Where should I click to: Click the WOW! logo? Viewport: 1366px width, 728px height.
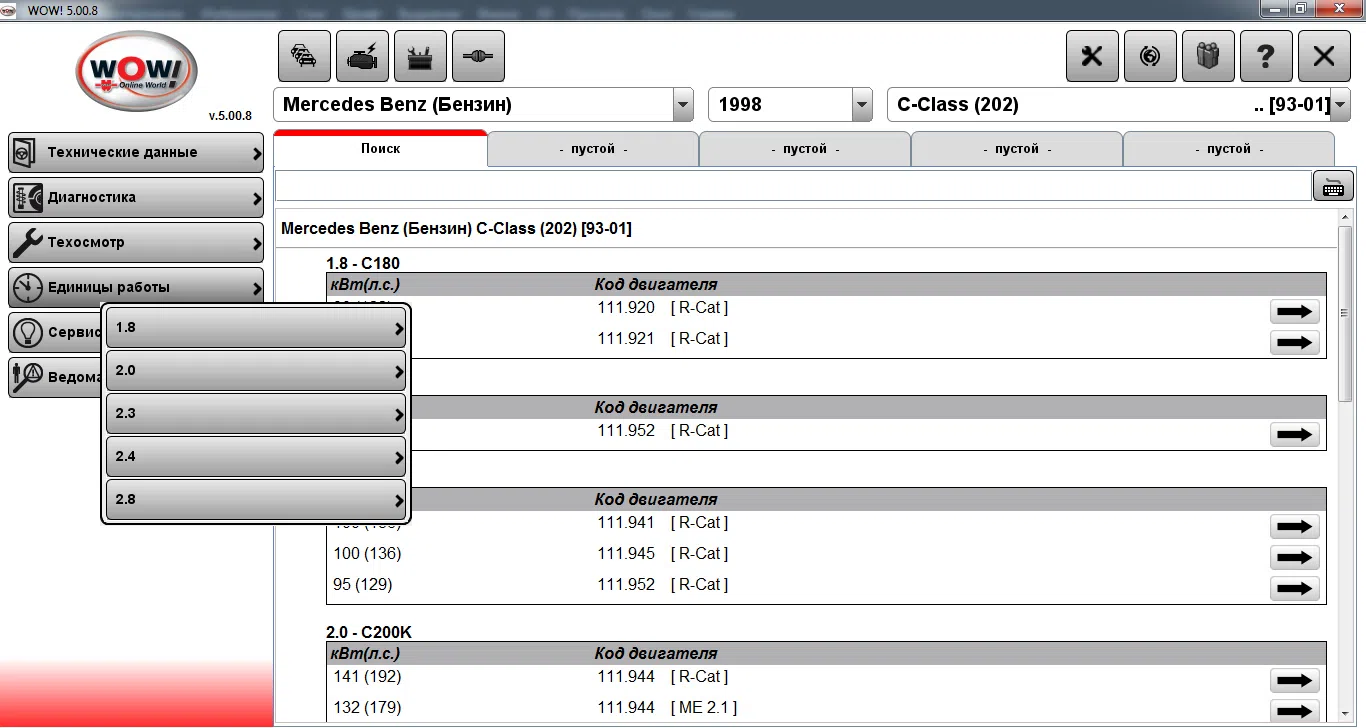tap(136, 70)
